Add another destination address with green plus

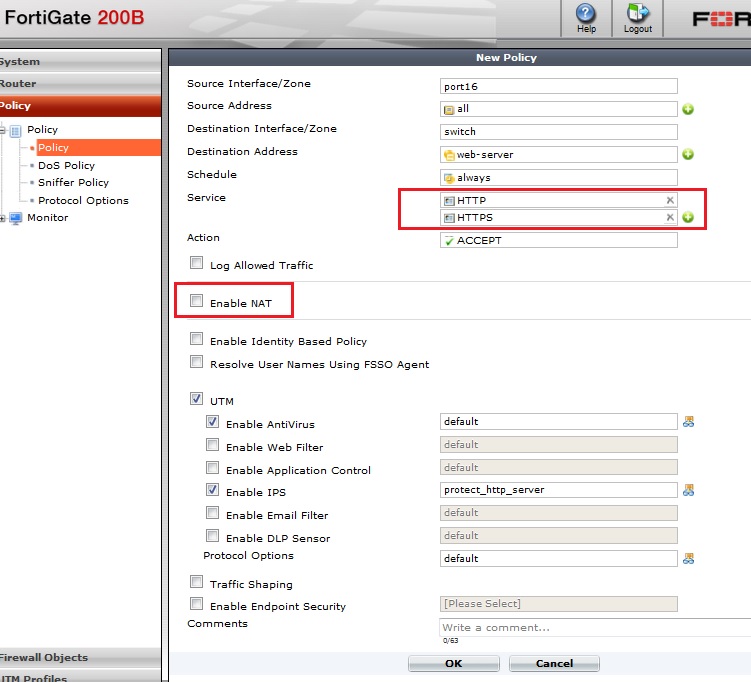[x=688, y=154]
